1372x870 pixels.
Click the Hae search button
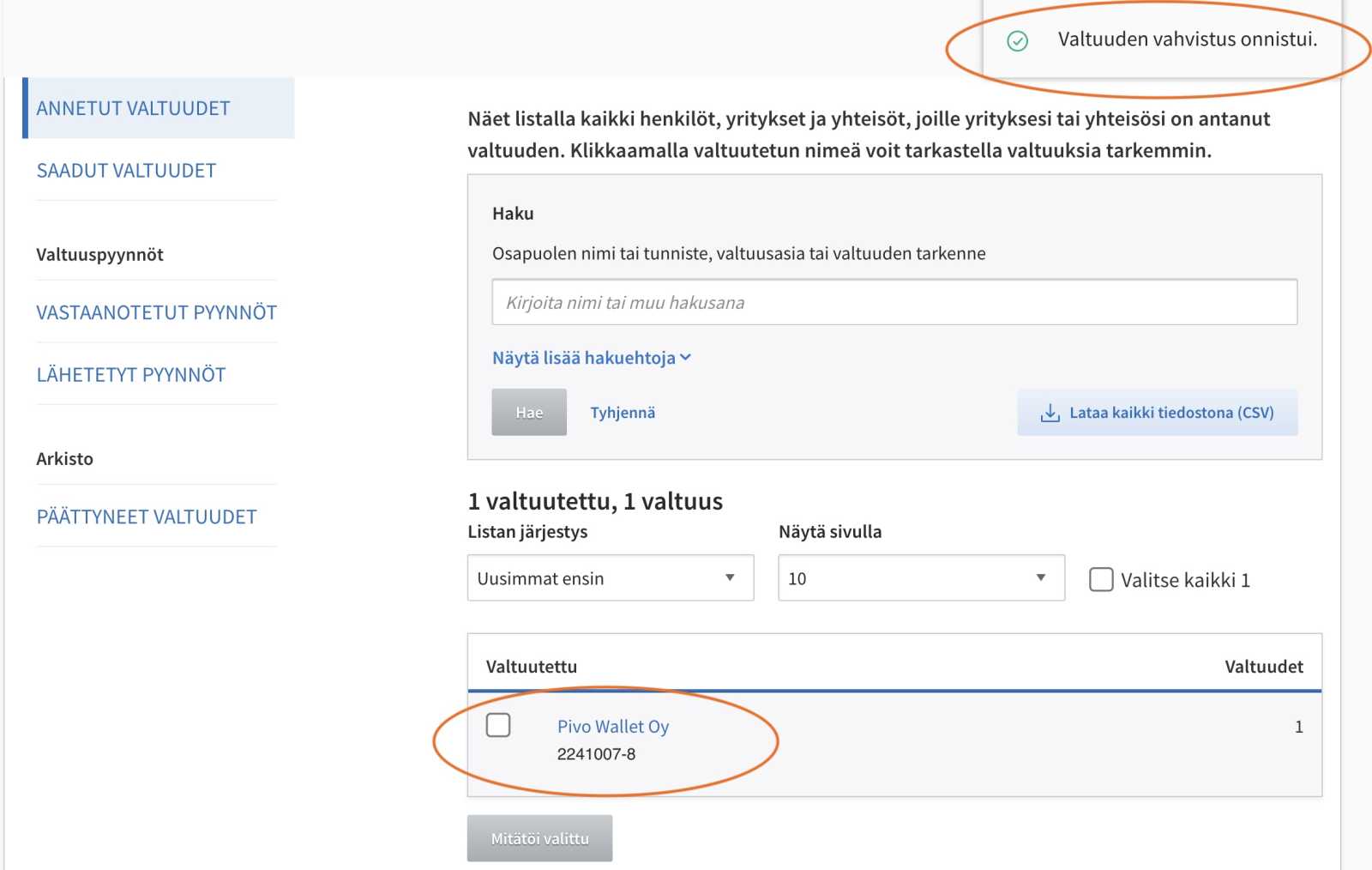point(529,412)
